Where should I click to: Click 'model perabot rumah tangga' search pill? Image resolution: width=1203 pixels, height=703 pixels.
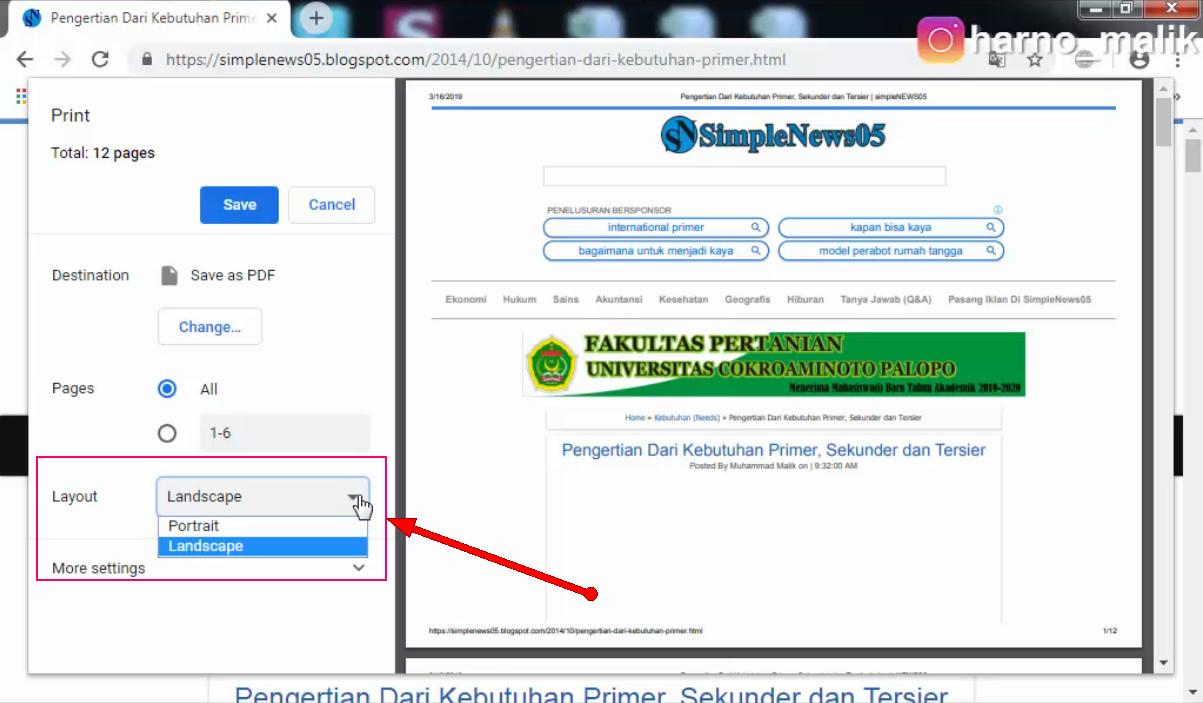tap(891, 251)
